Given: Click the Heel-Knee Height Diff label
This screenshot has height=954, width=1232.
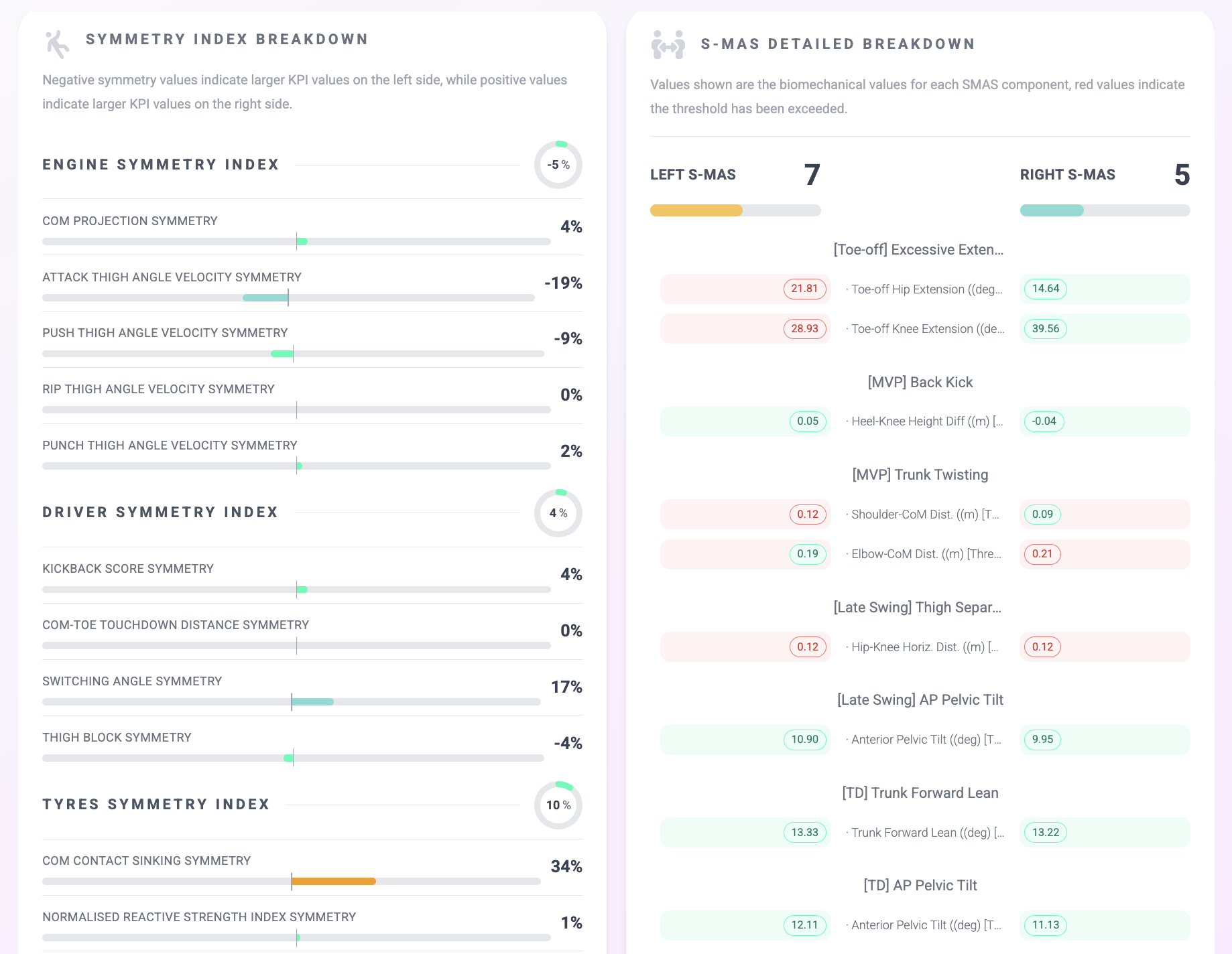Looking at the screenshot, I should [925, 421].
